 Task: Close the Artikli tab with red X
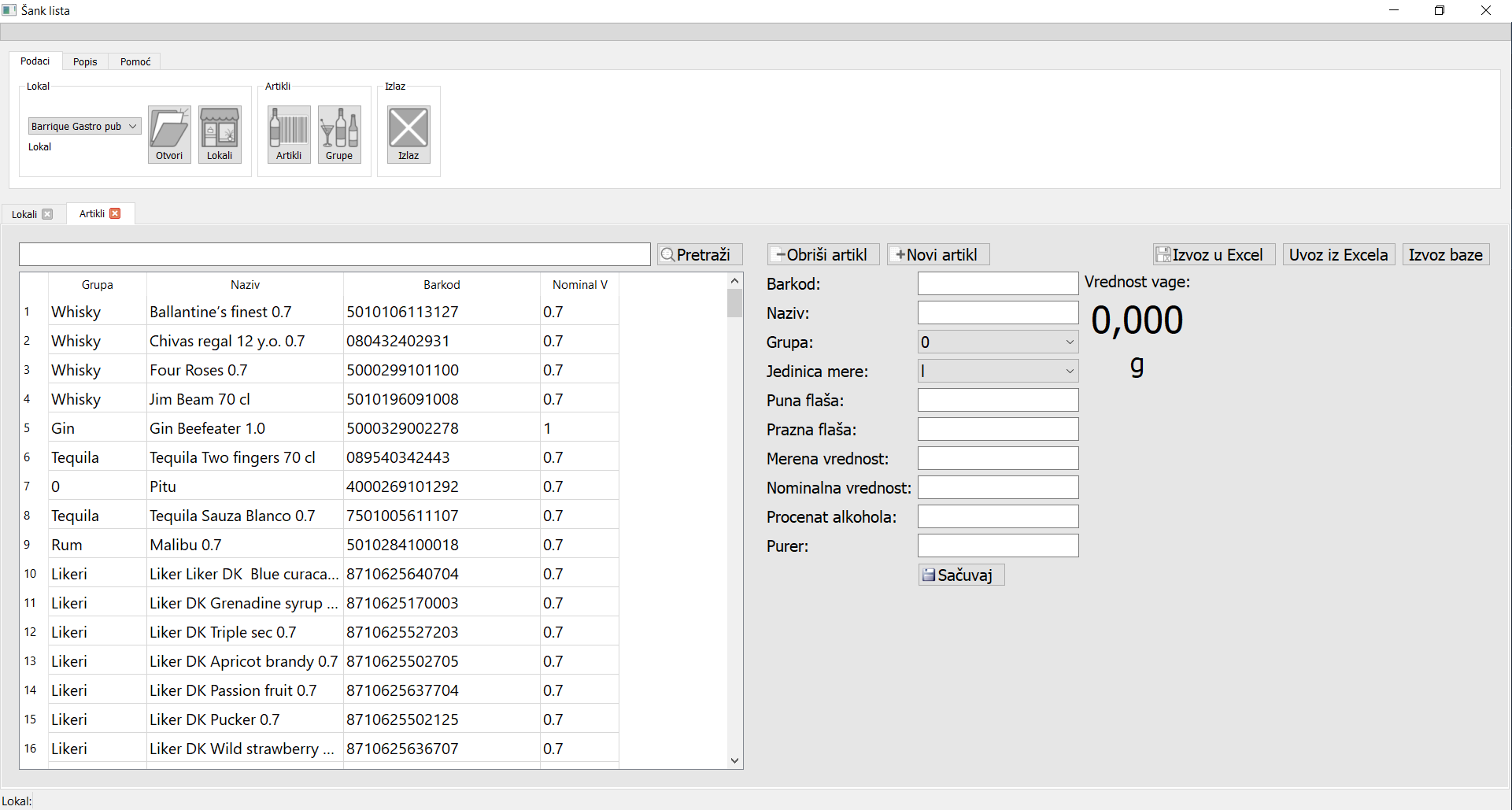[x=116, y=213]
